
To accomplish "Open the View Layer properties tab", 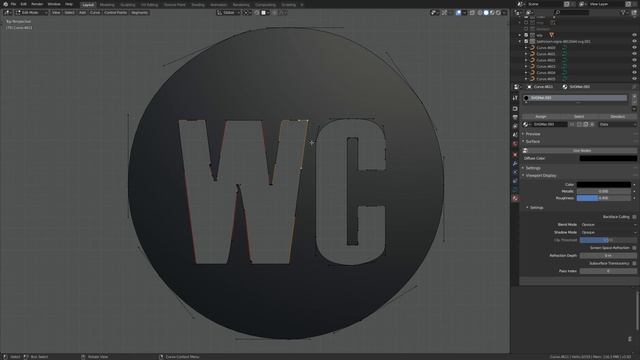I will click(x=515, y=126).
